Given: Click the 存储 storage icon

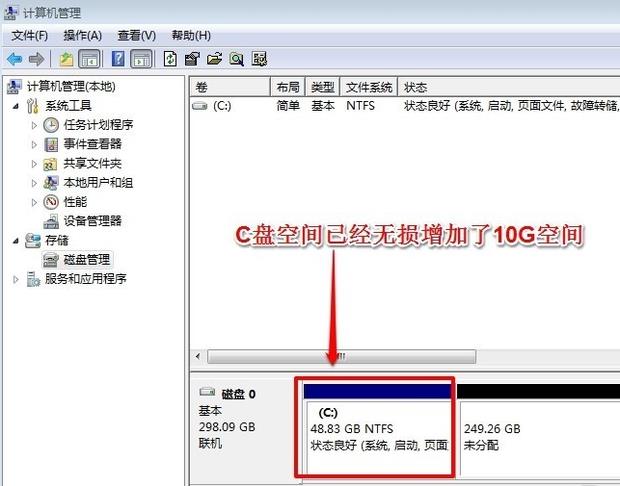Looking at the screenshot, I should pos(33,240).
